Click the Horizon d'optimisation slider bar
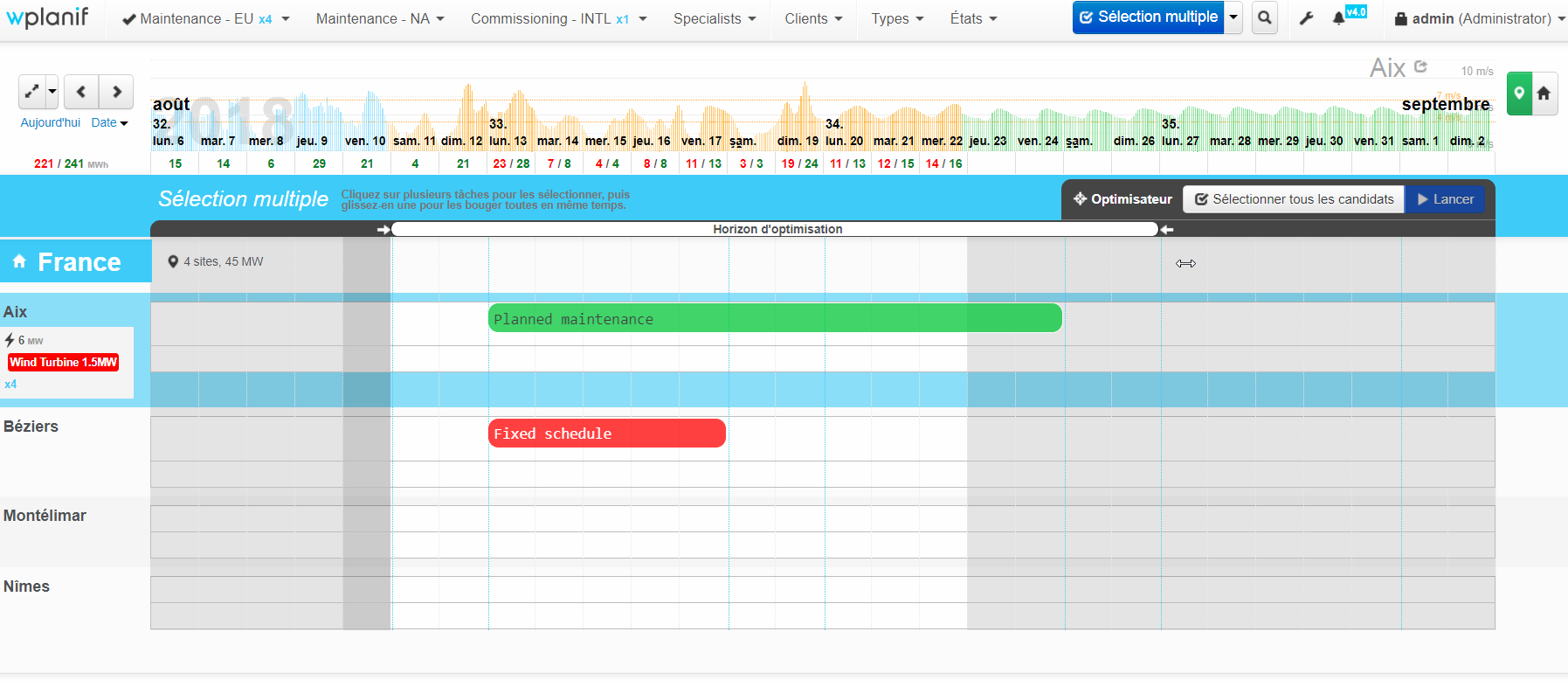1568x687 pixels. click(x=777, y=229)
